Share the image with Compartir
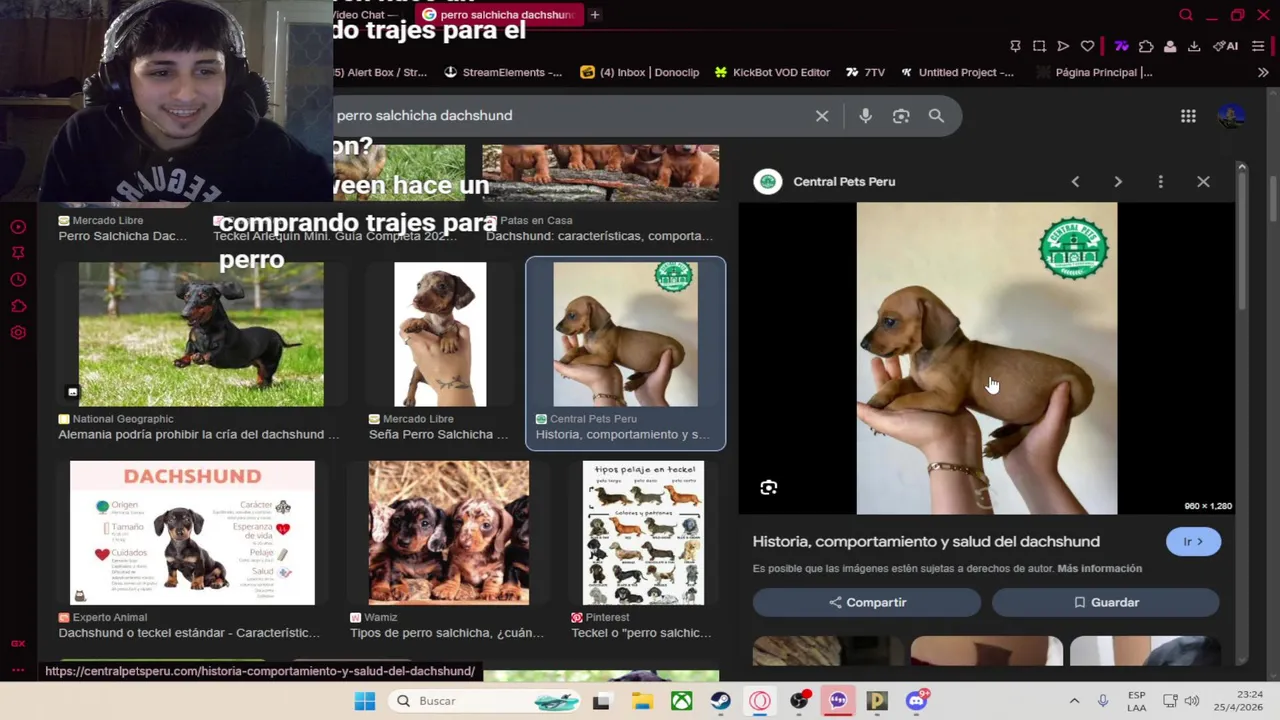This screenshot has width=1280, height=720. tap(866, 603)
